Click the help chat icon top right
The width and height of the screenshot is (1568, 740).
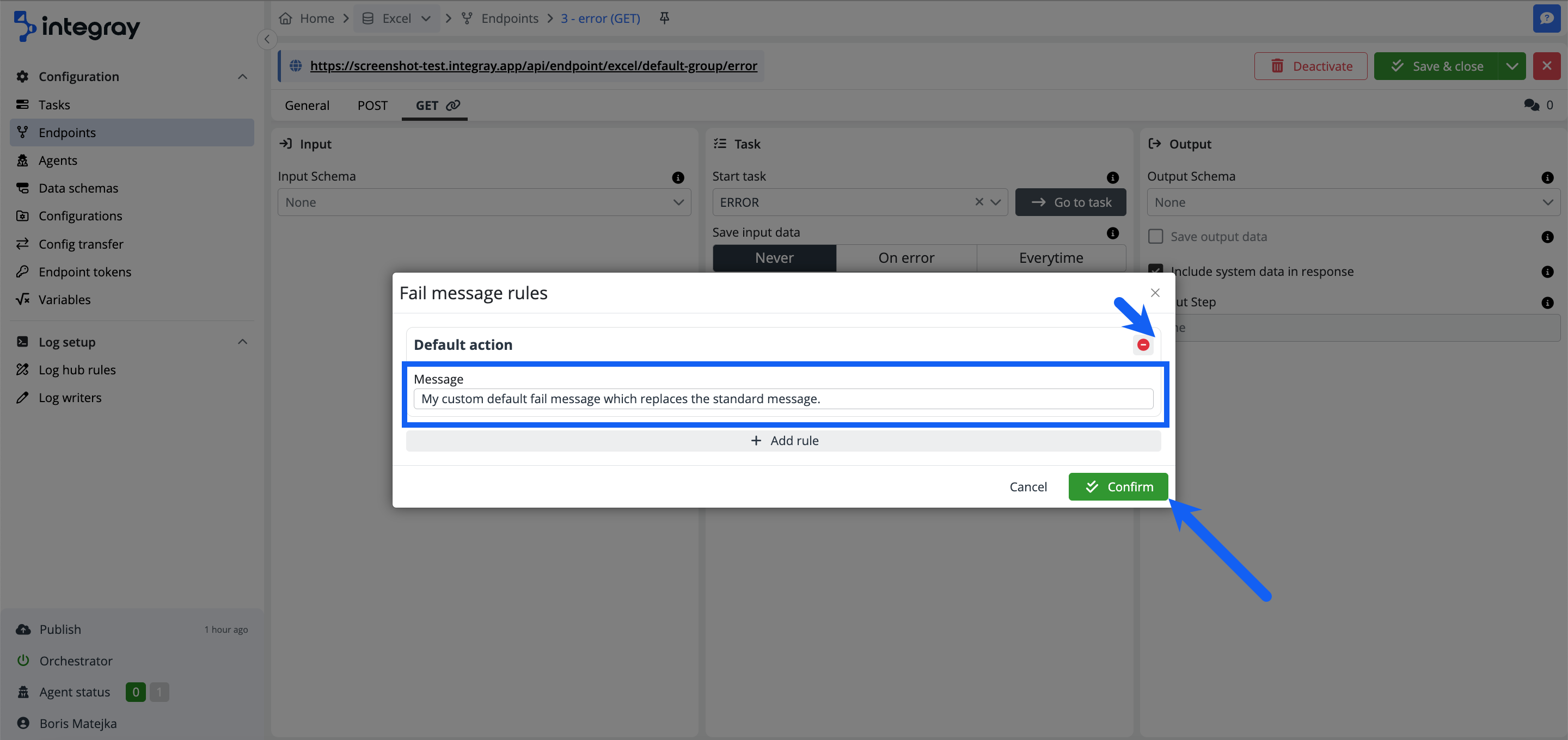[x=1546, y=18]
